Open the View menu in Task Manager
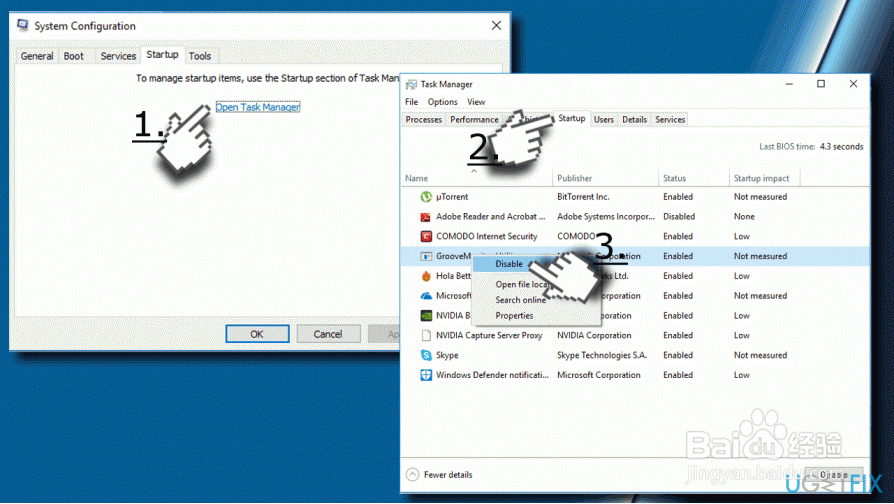894x504 pixels. [x=476, y=102]
